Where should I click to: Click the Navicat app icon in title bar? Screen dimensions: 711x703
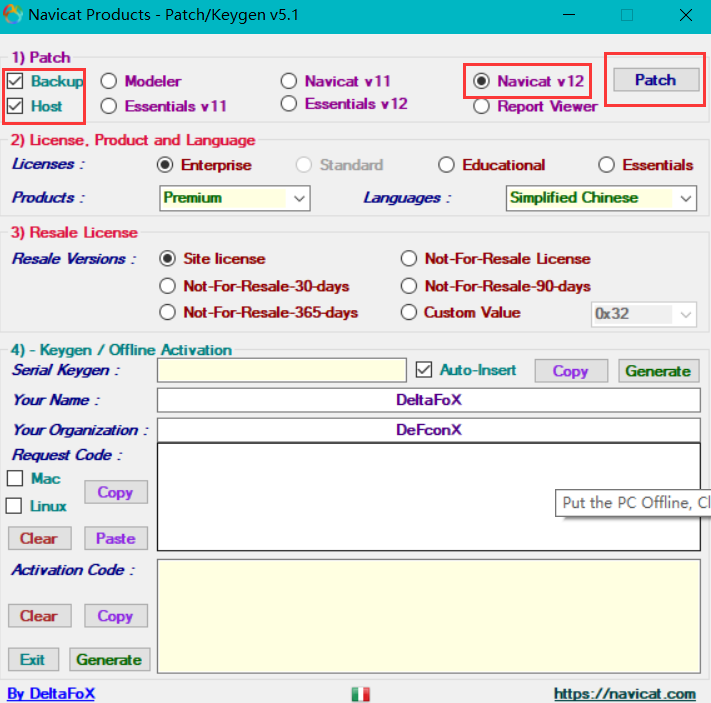coord(12,14)
